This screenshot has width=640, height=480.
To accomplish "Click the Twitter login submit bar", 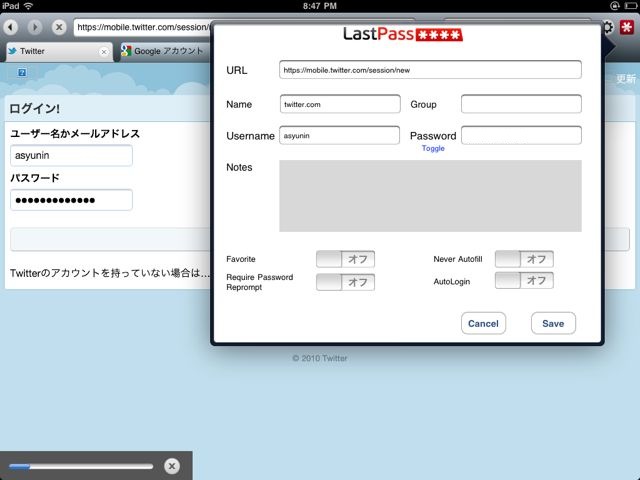I will [x=110, y=239].
